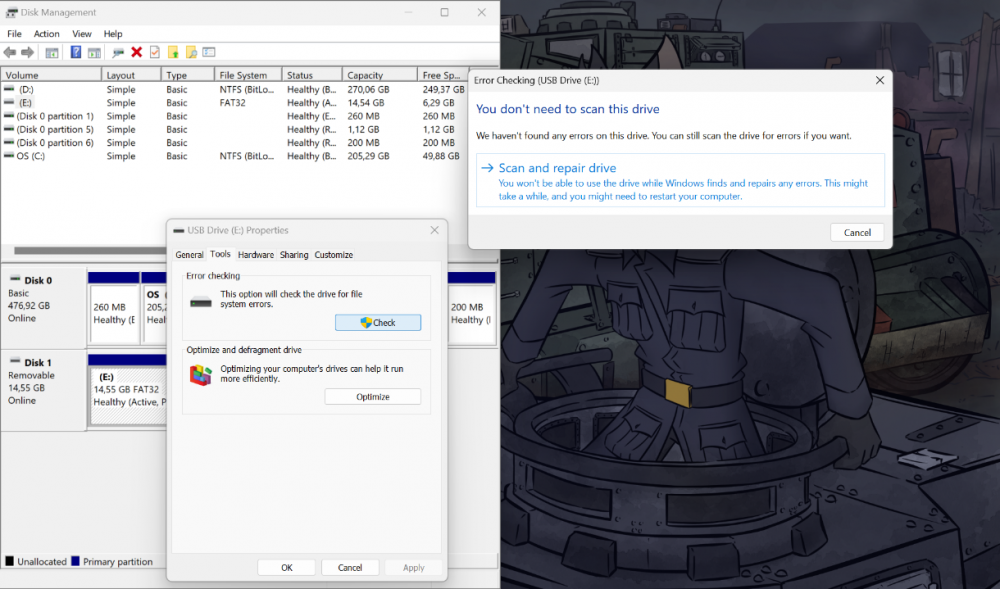Click the Apply button in Properties
The height and width of the screenshot is (589, 1000).
pyautogui.click(x=413, y=567)
